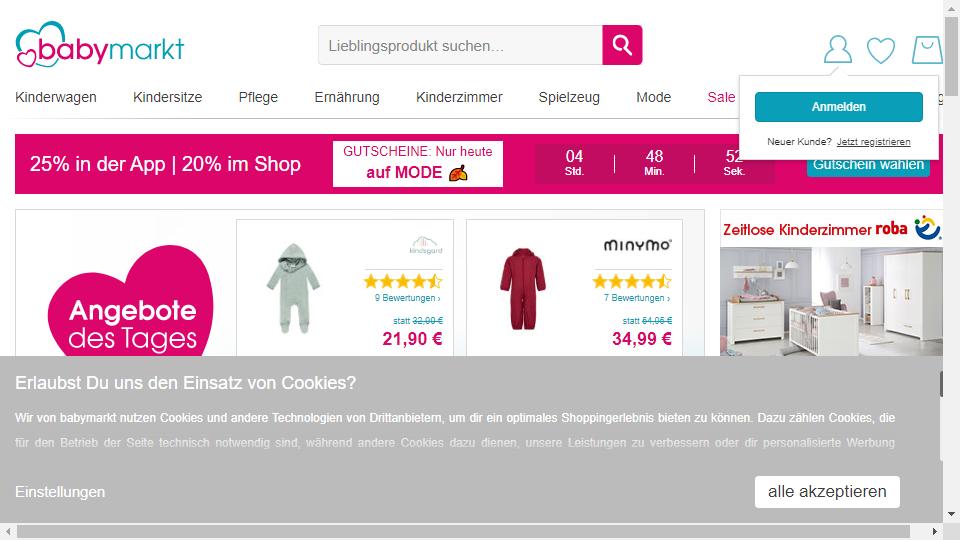The width and height of the screenshot is (960, 540).
Task: Click the Anmelden button
Action: pos(838,107)
